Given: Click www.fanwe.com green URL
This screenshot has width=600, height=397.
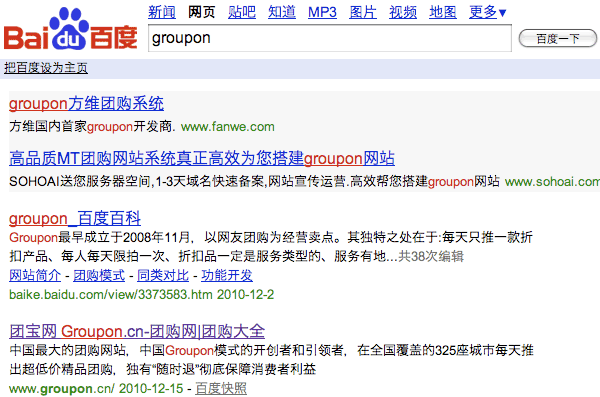Looking at the screenshot, I should pos(228,127).
